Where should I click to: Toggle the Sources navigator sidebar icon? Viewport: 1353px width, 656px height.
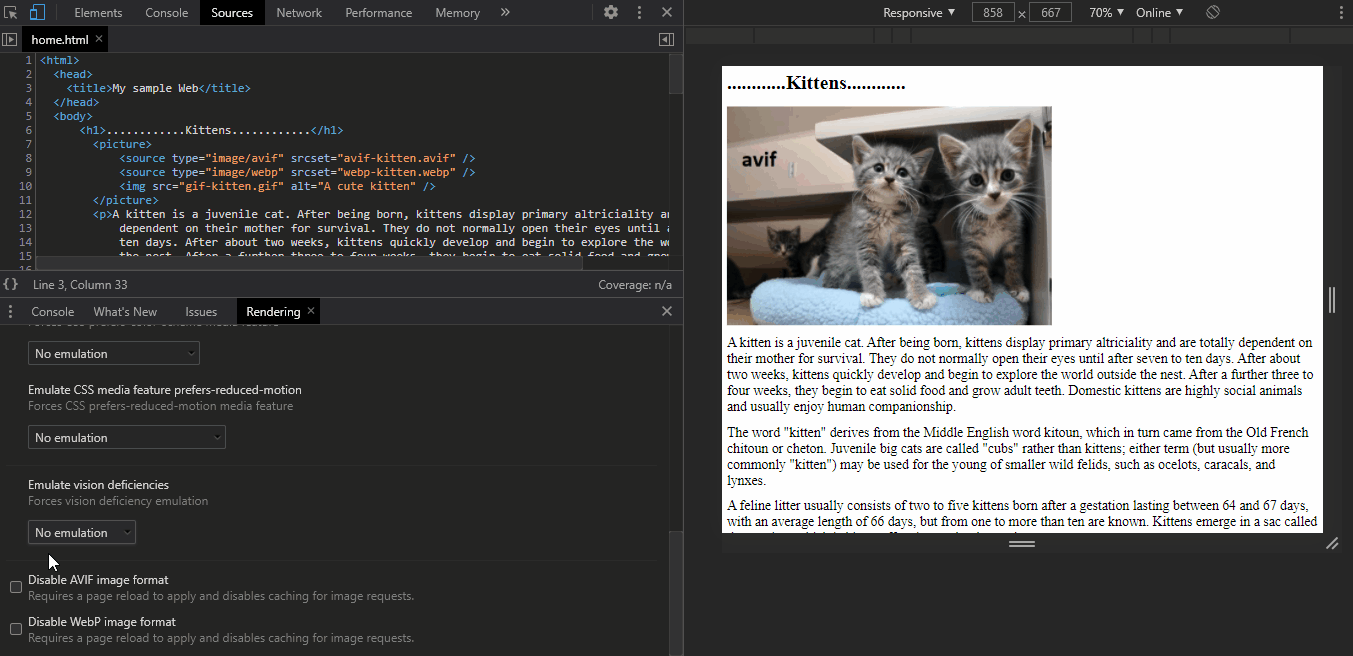pos(10,40)
